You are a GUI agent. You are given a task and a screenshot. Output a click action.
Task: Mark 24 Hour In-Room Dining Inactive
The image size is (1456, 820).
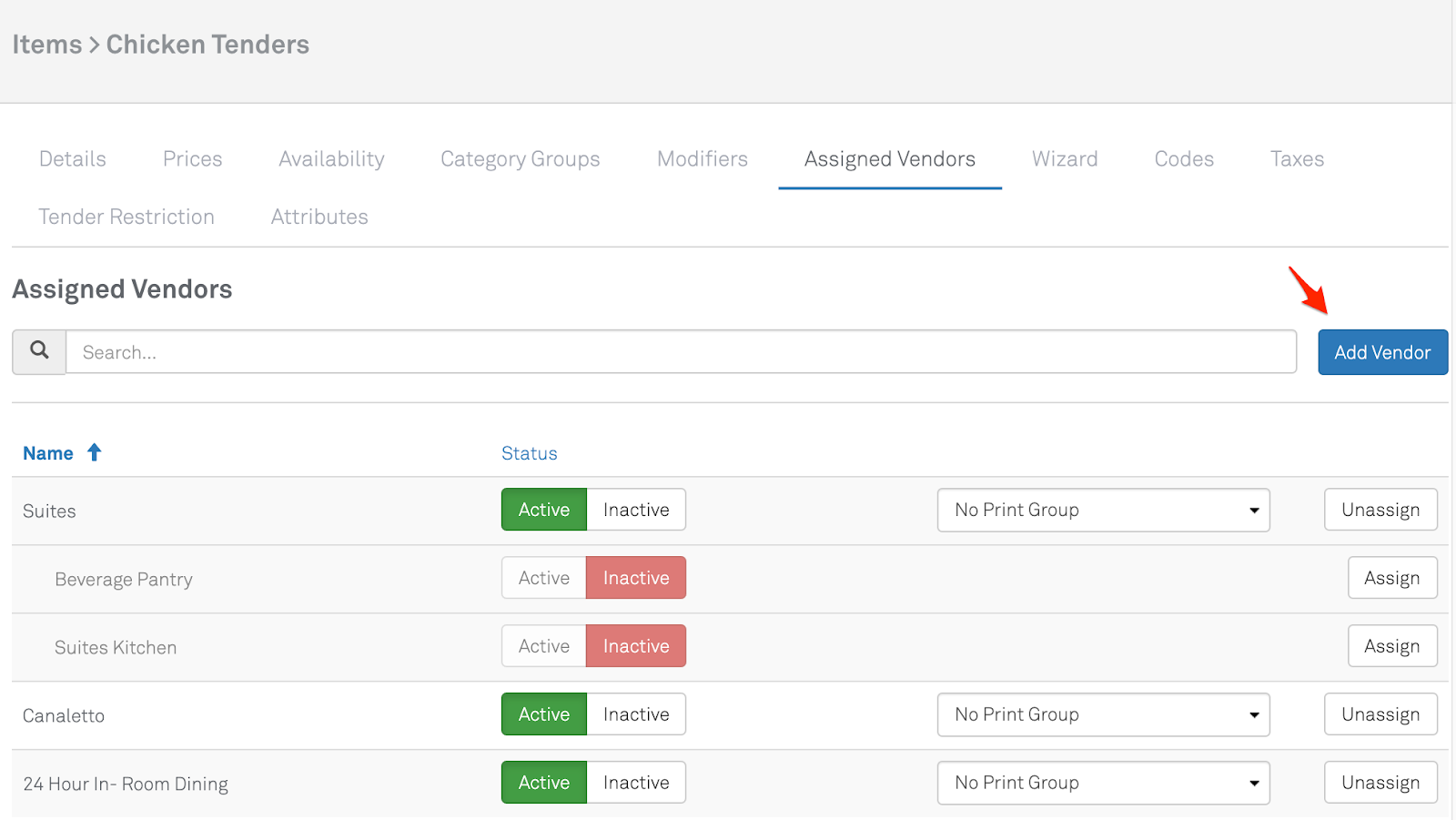click(x=635, y=783)
